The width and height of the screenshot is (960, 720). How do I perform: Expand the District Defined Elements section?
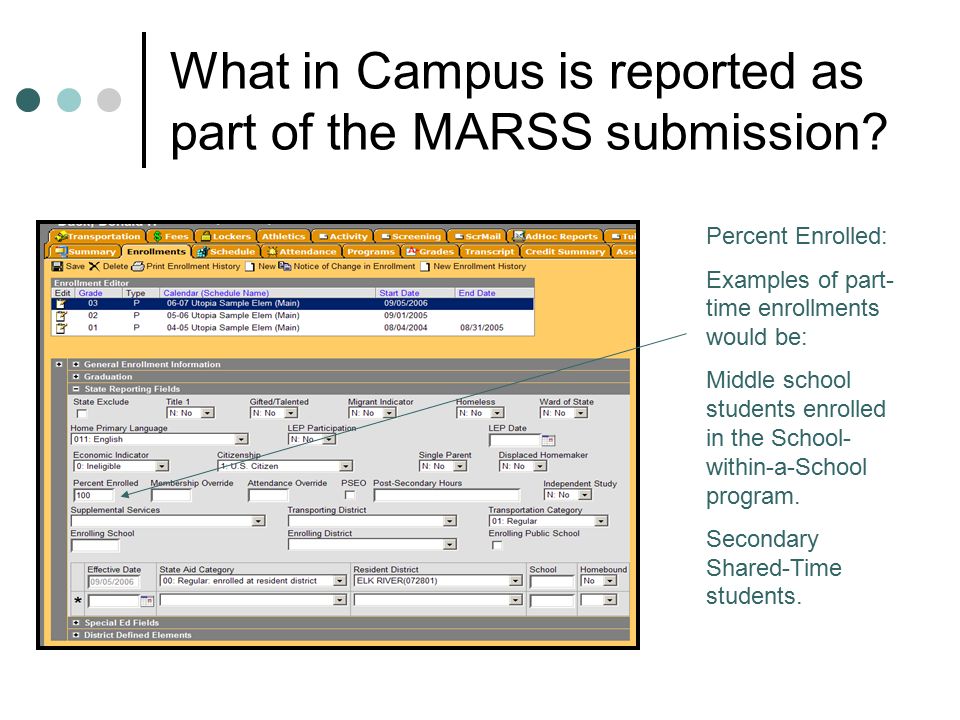pyautogui.click(x=76, y=636)
